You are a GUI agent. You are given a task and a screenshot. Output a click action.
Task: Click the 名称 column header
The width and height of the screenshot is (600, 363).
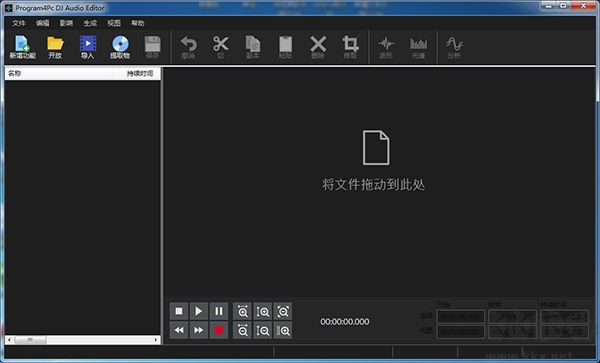(x=59, y=73)
